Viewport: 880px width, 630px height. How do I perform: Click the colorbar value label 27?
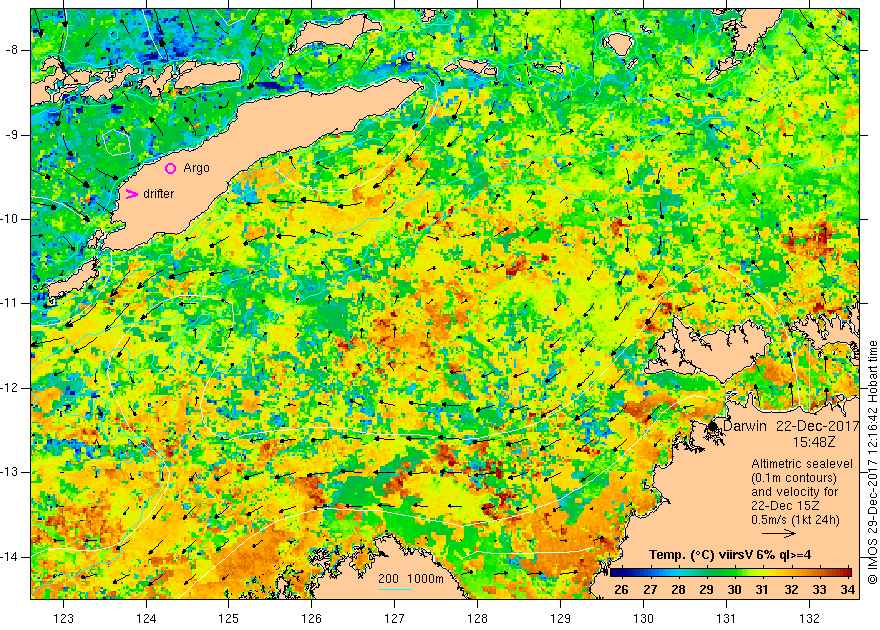[x=650, y=590]
